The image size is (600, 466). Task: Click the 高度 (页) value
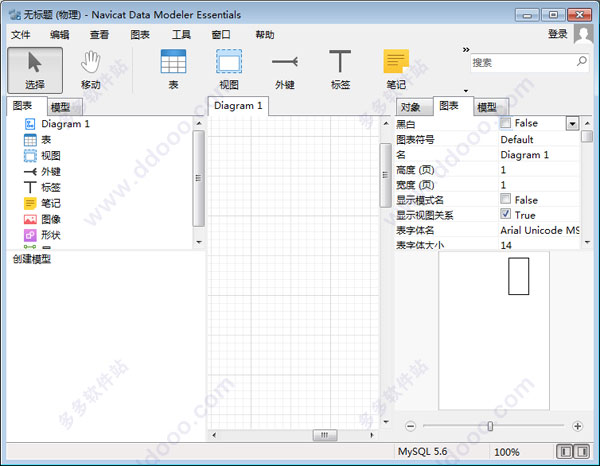[503, 170]
